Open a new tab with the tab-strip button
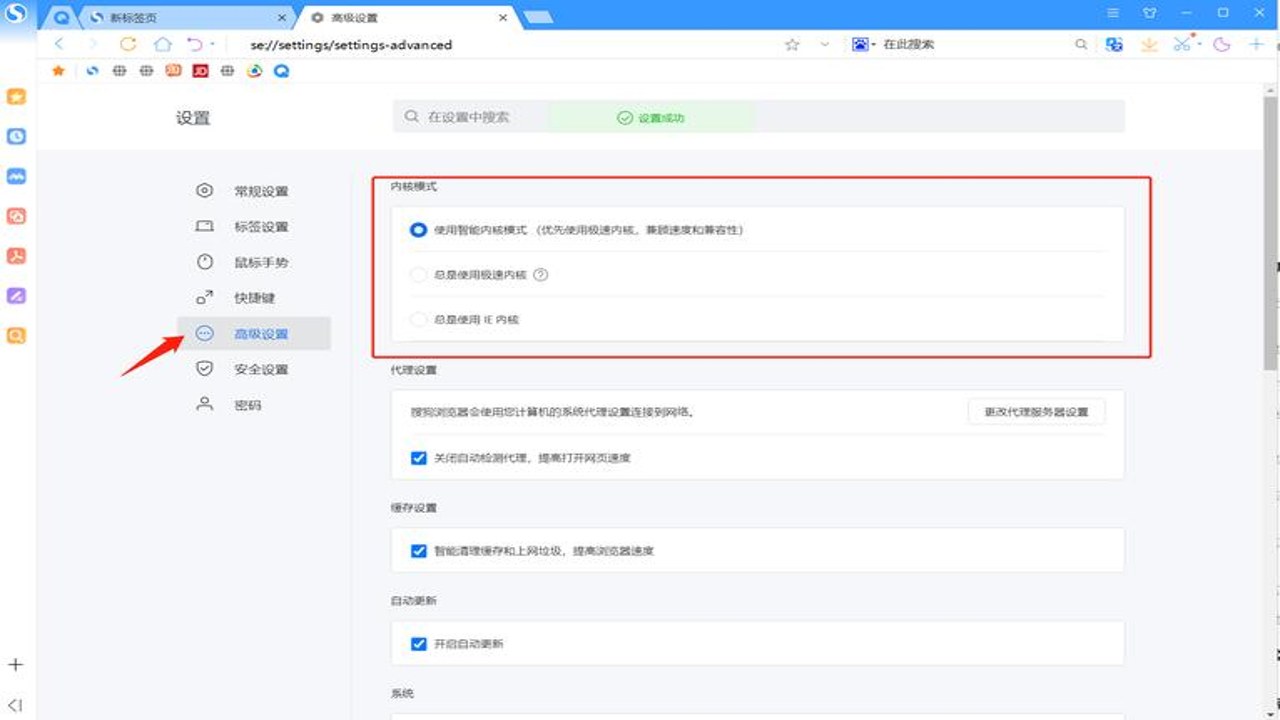The width and height of the screenshot is (1280, 720). pos(537,17)
